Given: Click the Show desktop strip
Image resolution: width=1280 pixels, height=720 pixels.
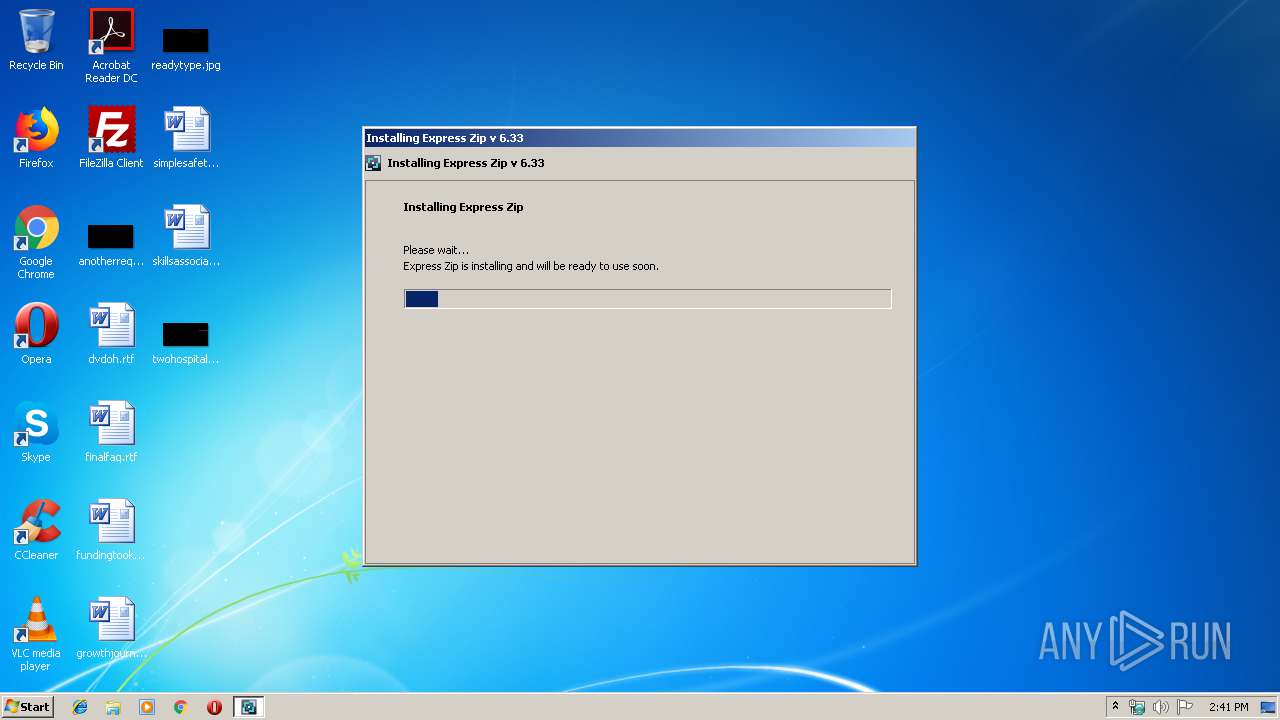Looking at the screenshot, I should tap(1270, 707).
